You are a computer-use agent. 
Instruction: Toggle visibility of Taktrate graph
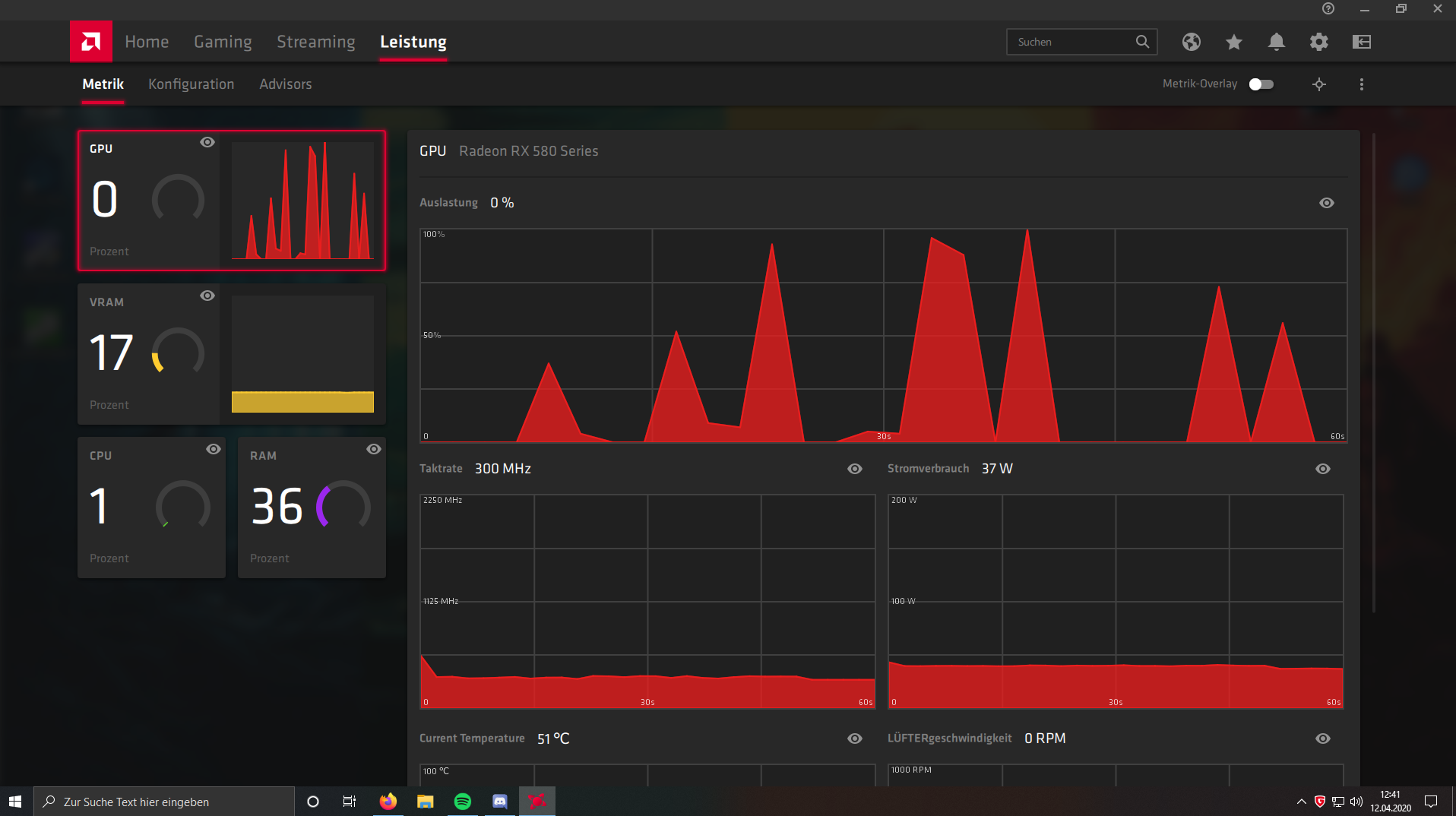855,469
